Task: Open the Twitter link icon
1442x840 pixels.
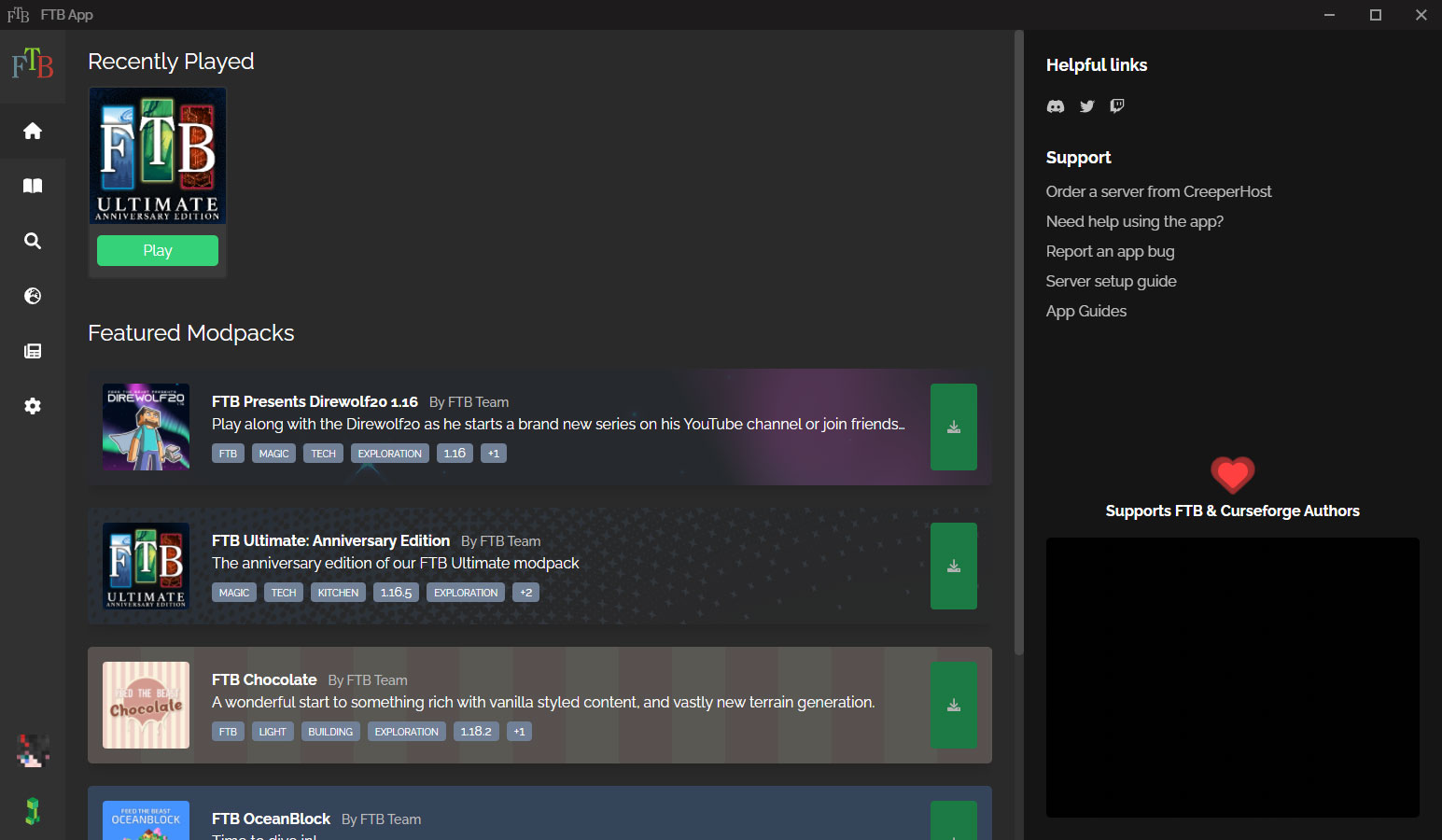Action: tap(1086, 106)
